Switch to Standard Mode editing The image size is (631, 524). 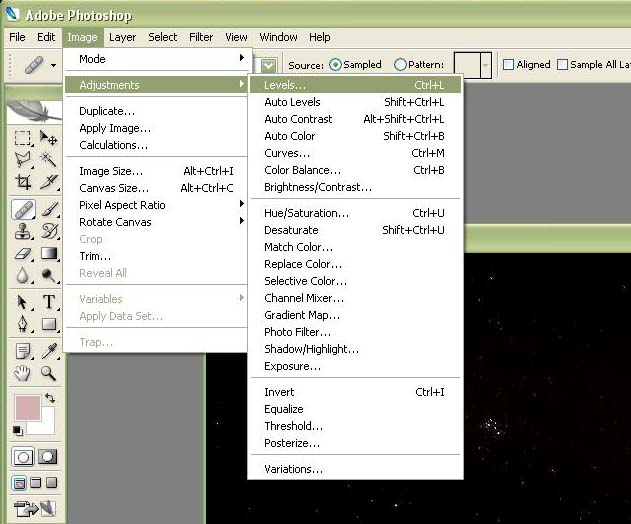pos(23,457)
